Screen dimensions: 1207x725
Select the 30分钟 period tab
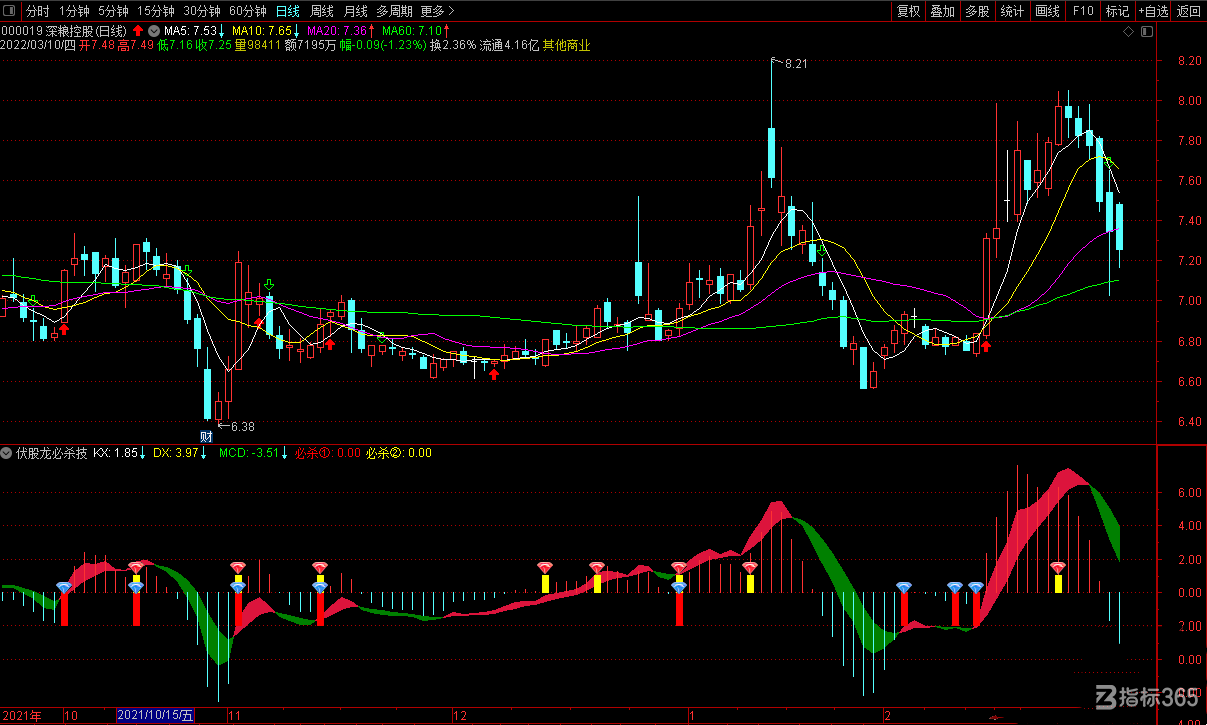point(203,11)
